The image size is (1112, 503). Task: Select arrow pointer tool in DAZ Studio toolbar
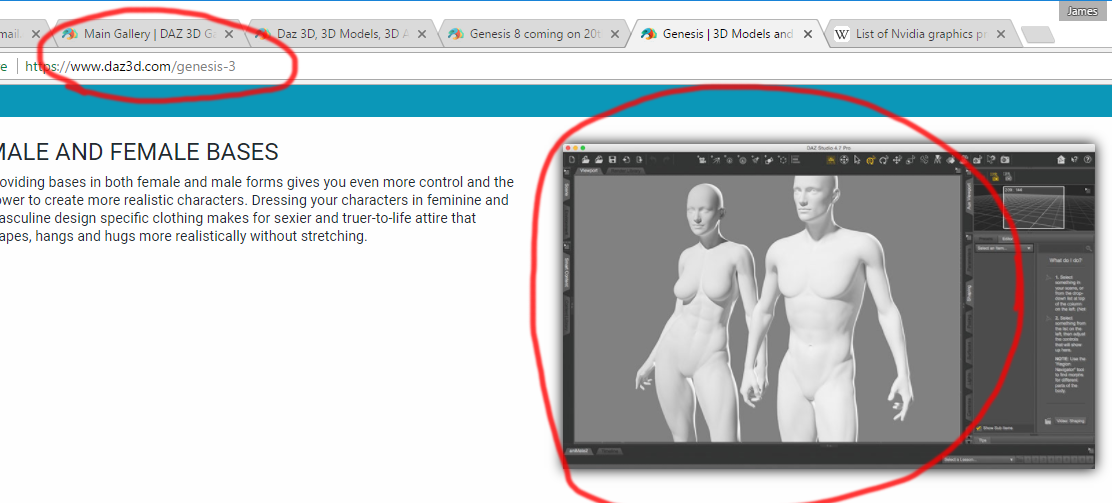tap(857, 160)
